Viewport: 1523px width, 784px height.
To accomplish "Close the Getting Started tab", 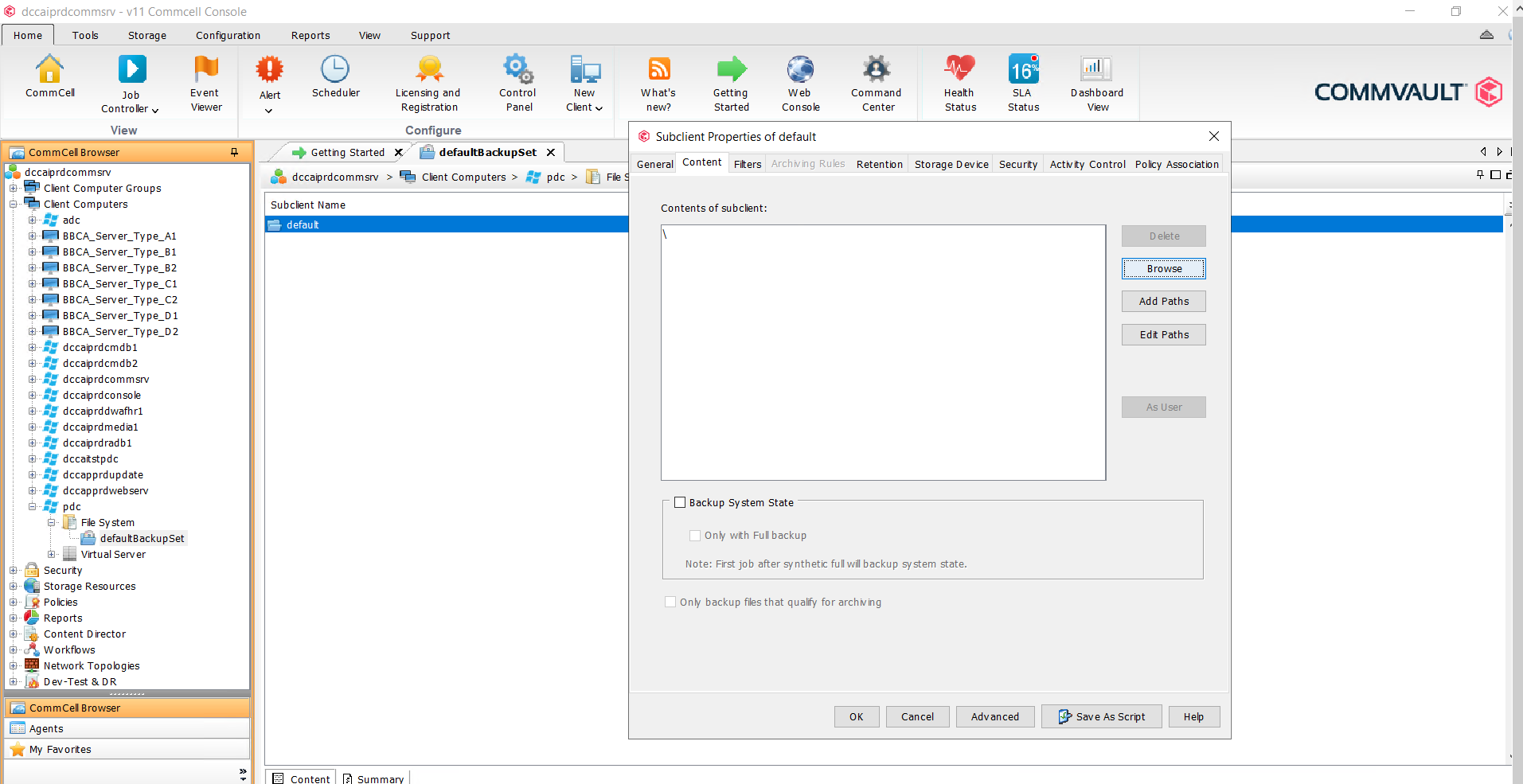I will coord(399,152).
